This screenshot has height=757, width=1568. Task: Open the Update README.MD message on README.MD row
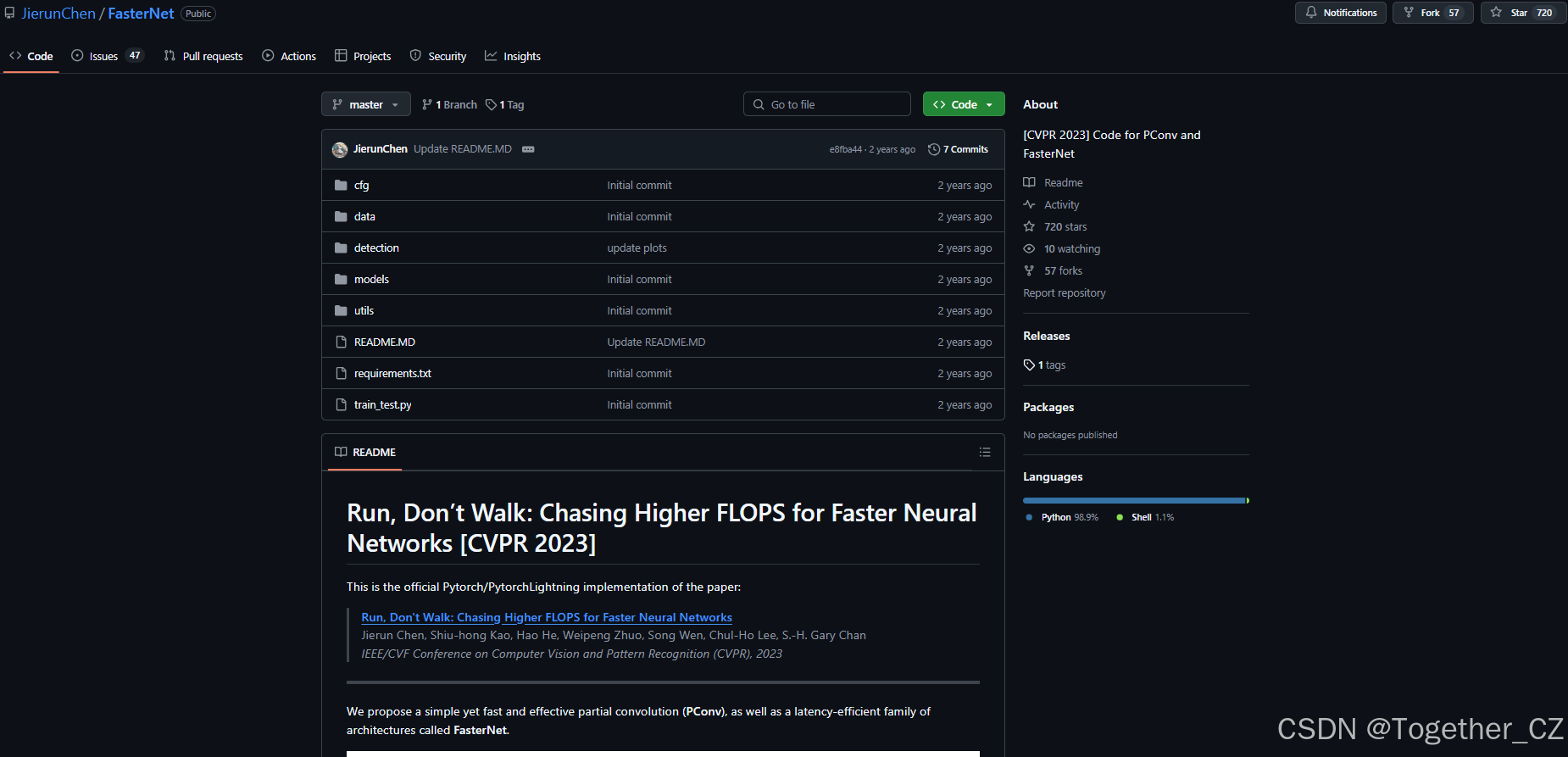656,342
